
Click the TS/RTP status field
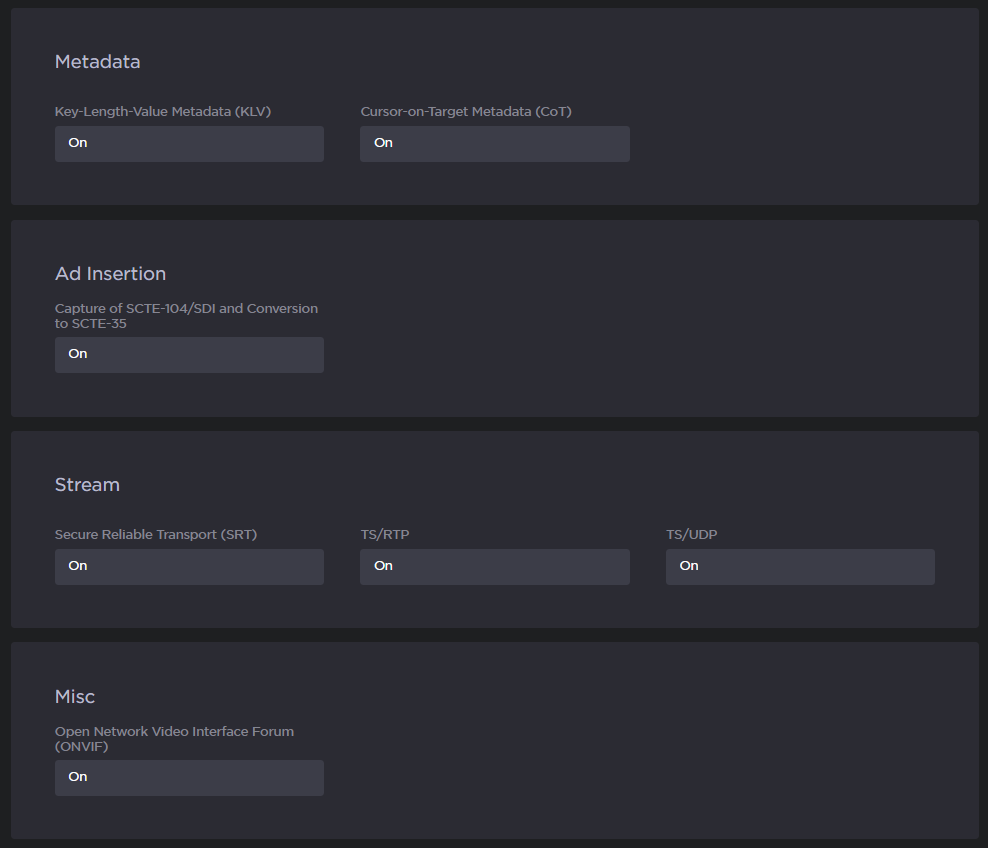click(x=494, y=566)
